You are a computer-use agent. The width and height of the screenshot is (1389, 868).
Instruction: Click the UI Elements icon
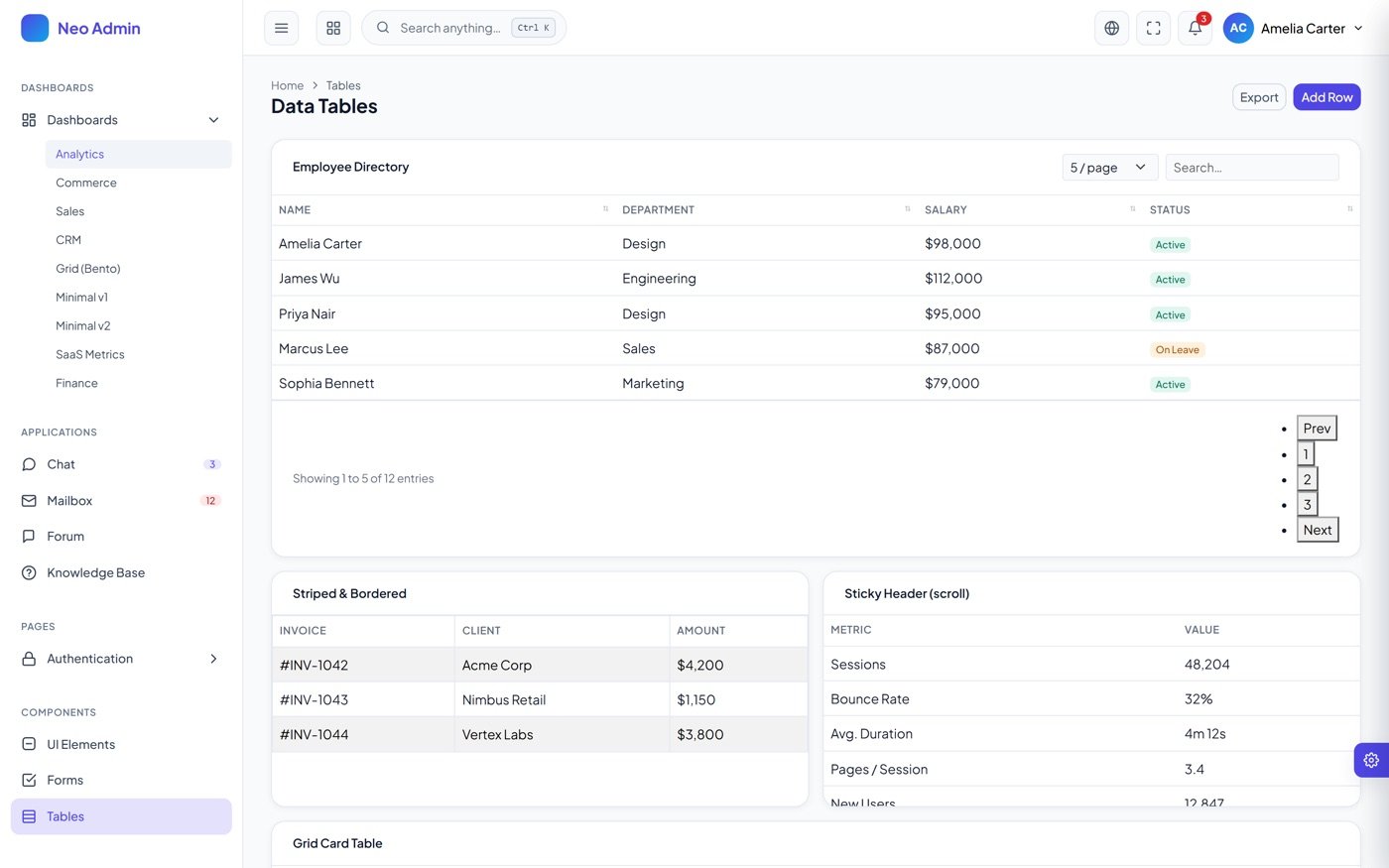(x=29, y=744)
